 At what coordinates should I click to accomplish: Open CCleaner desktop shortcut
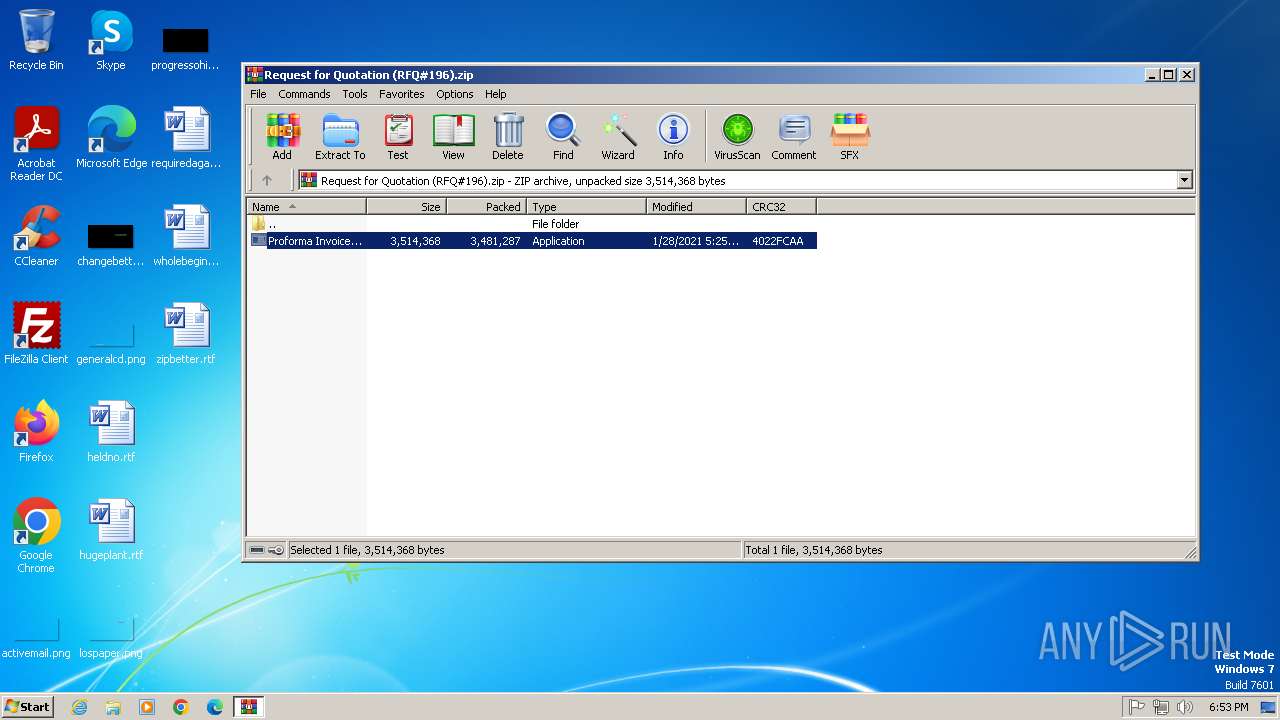point(36,237)
